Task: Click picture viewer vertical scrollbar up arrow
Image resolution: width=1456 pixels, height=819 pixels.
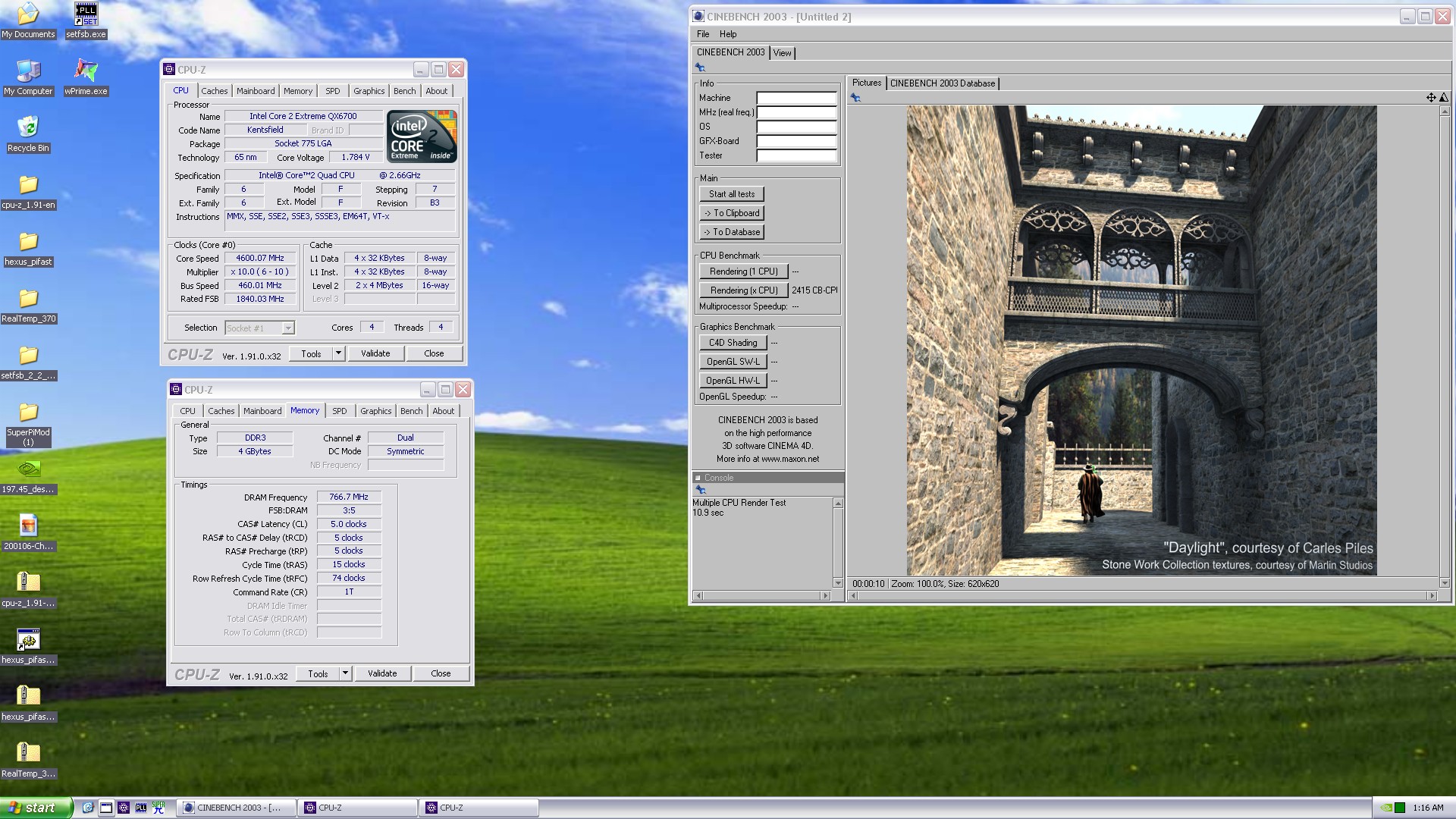Action: tap(1445, 111)
